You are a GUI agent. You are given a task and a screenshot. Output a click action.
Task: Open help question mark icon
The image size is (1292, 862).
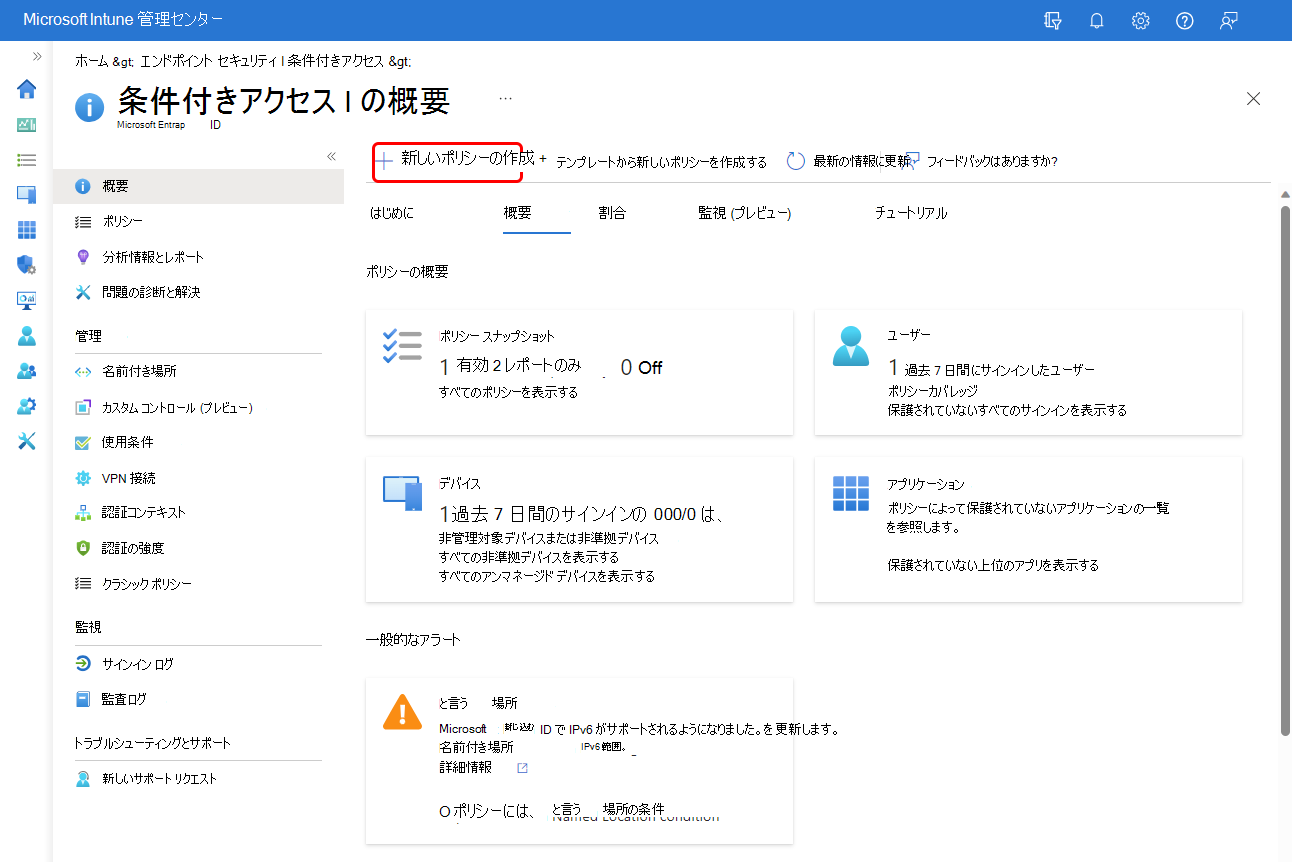pyautogui.click(x=1184, y=20)
